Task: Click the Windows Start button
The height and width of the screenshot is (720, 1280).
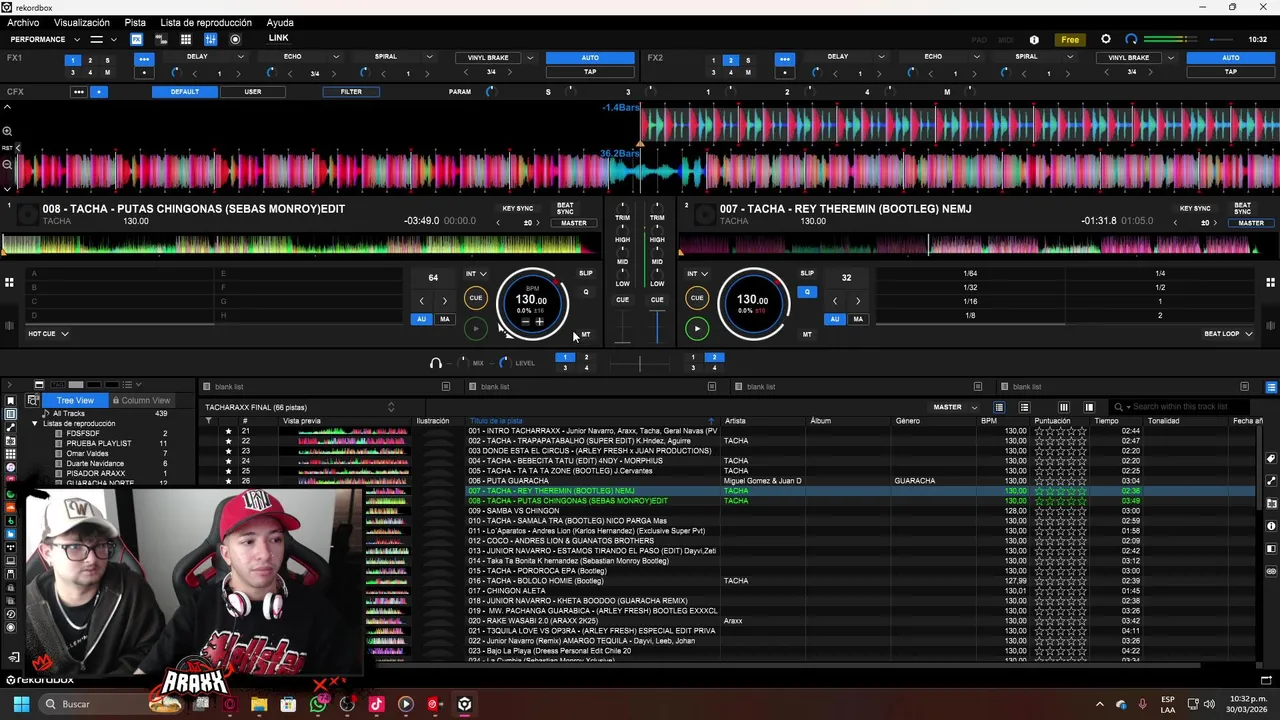Action: (21, 704)
